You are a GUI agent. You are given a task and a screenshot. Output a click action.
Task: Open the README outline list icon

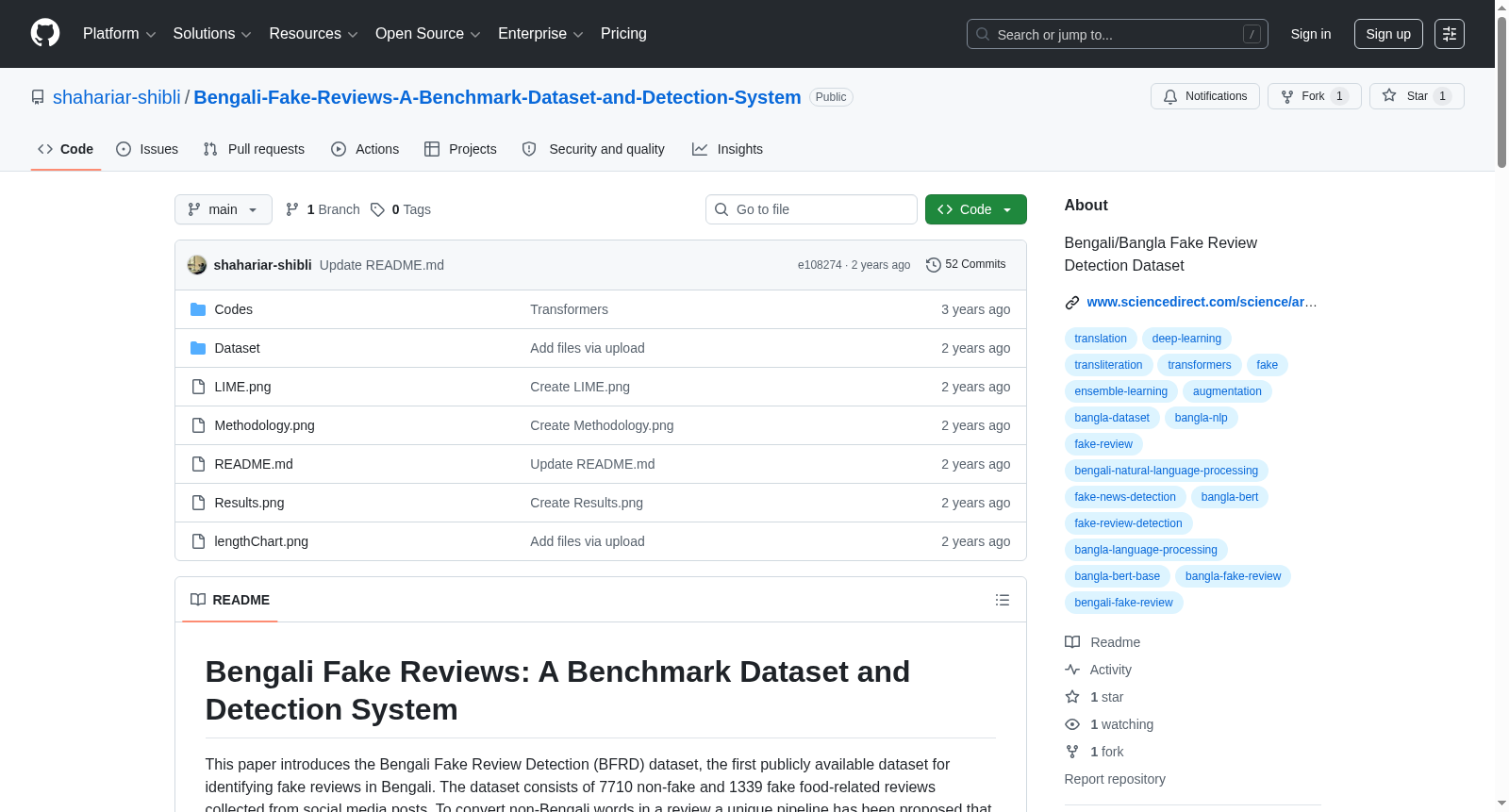1003,600
